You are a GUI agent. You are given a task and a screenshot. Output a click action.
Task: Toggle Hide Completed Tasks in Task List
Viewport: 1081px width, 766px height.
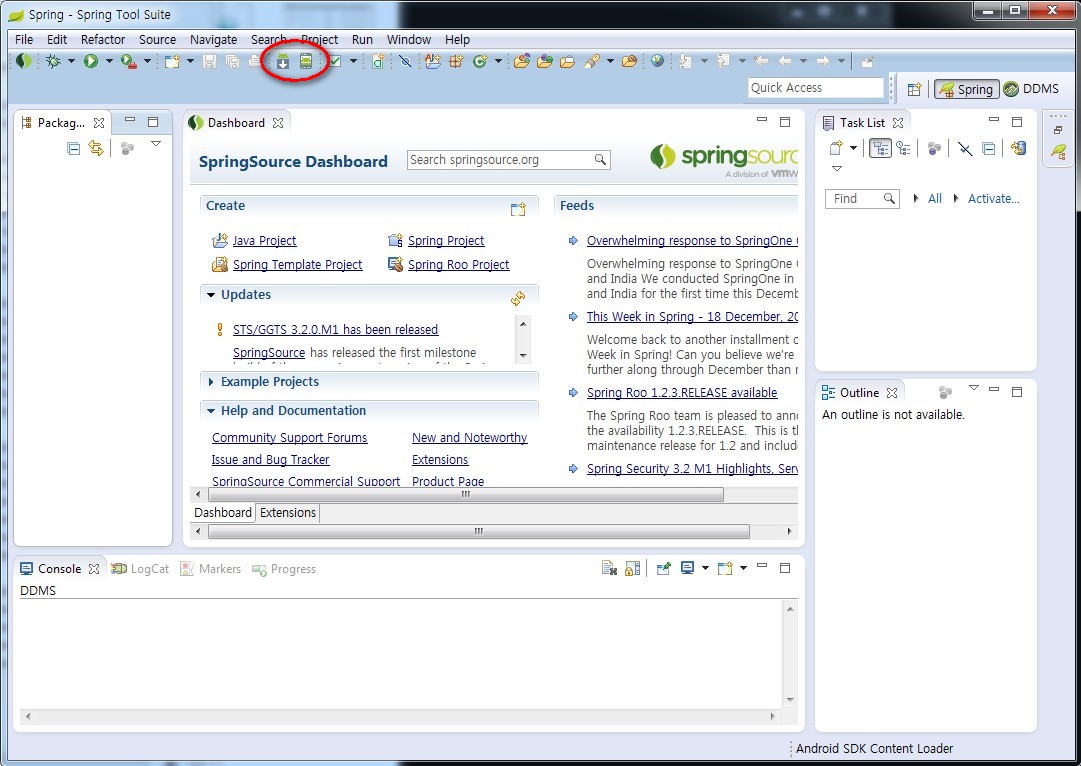tap(964, 148)
